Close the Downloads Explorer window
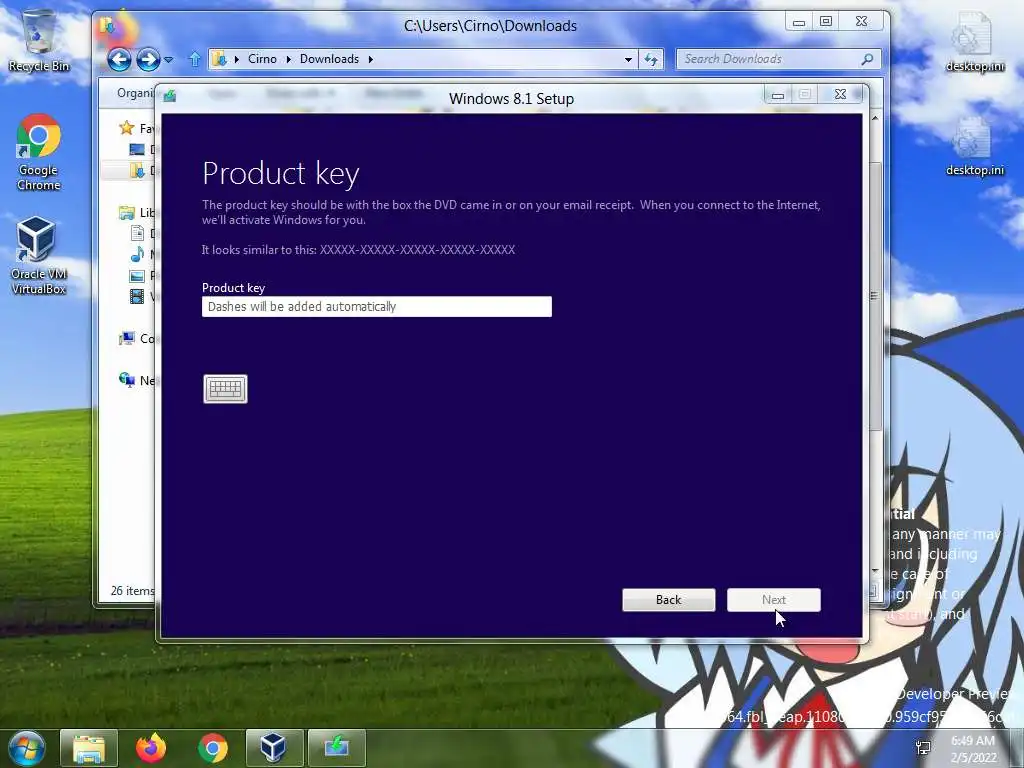The height and width of the screenshot is (768, 1024). point(862,22)
